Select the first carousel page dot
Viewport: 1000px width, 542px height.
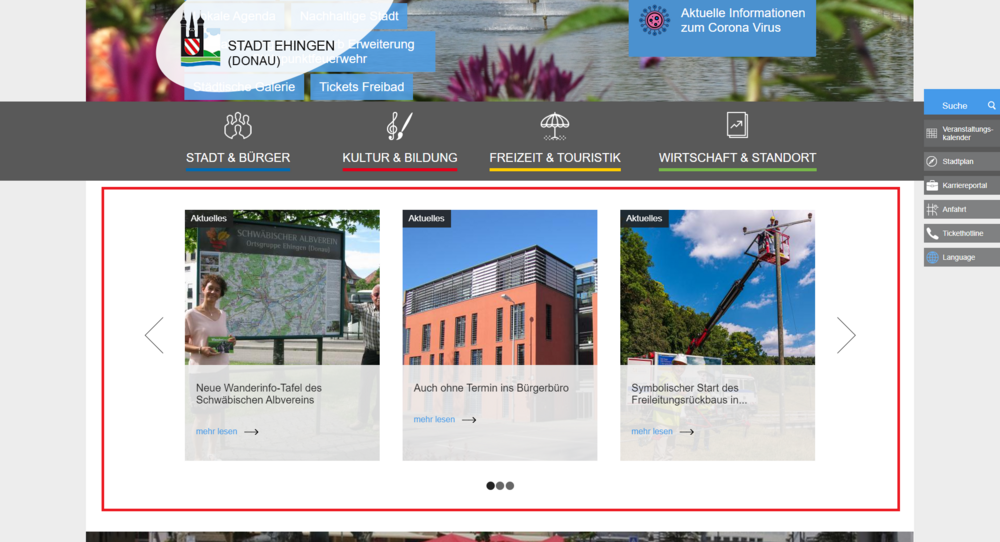490,486
